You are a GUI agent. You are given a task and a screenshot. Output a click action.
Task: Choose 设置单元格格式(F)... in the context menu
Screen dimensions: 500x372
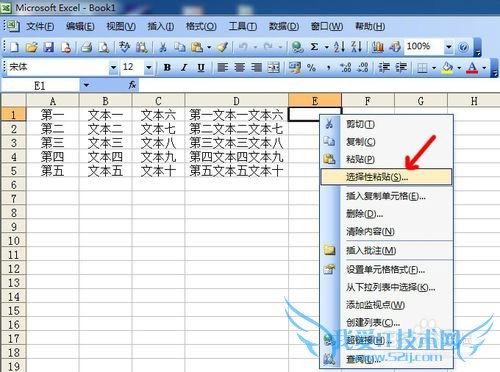386,270
